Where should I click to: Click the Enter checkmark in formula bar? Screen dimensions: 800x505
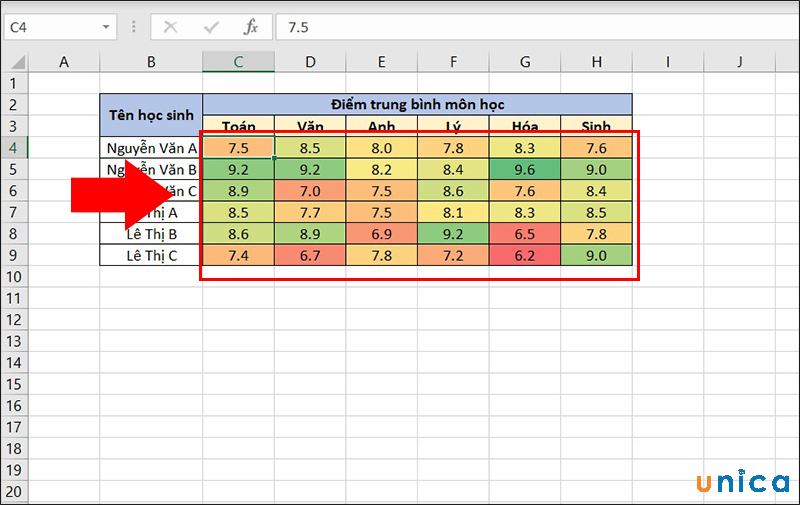point(211,27)
